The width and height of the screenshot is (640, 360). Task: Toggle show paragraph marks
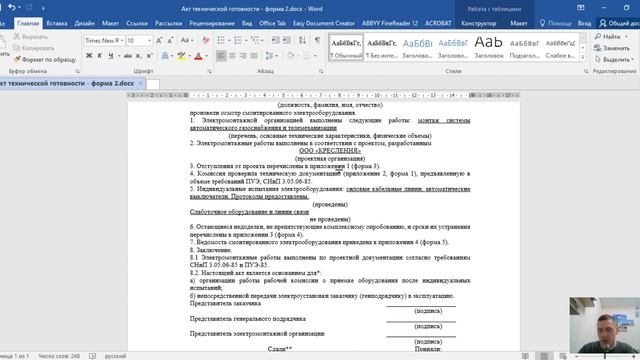coord(317,40)
